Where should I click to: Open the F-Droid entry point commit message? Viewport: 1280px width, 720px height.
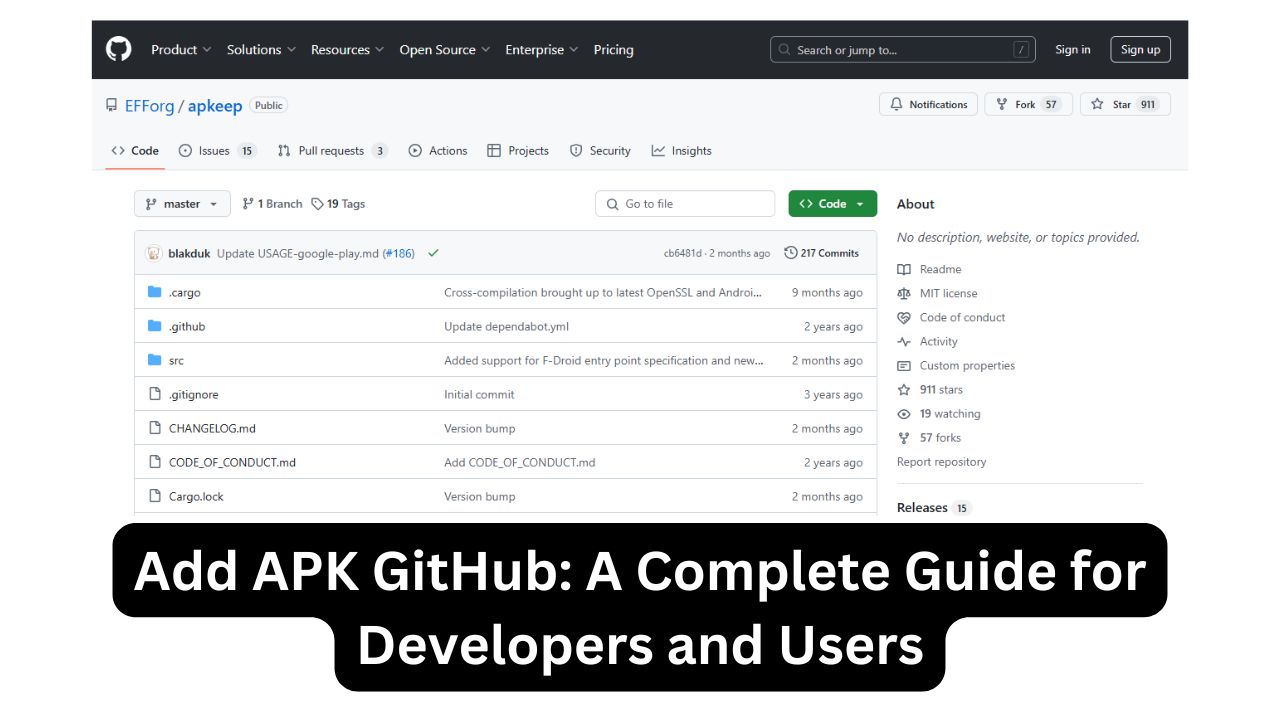click(x=604, y=361)
